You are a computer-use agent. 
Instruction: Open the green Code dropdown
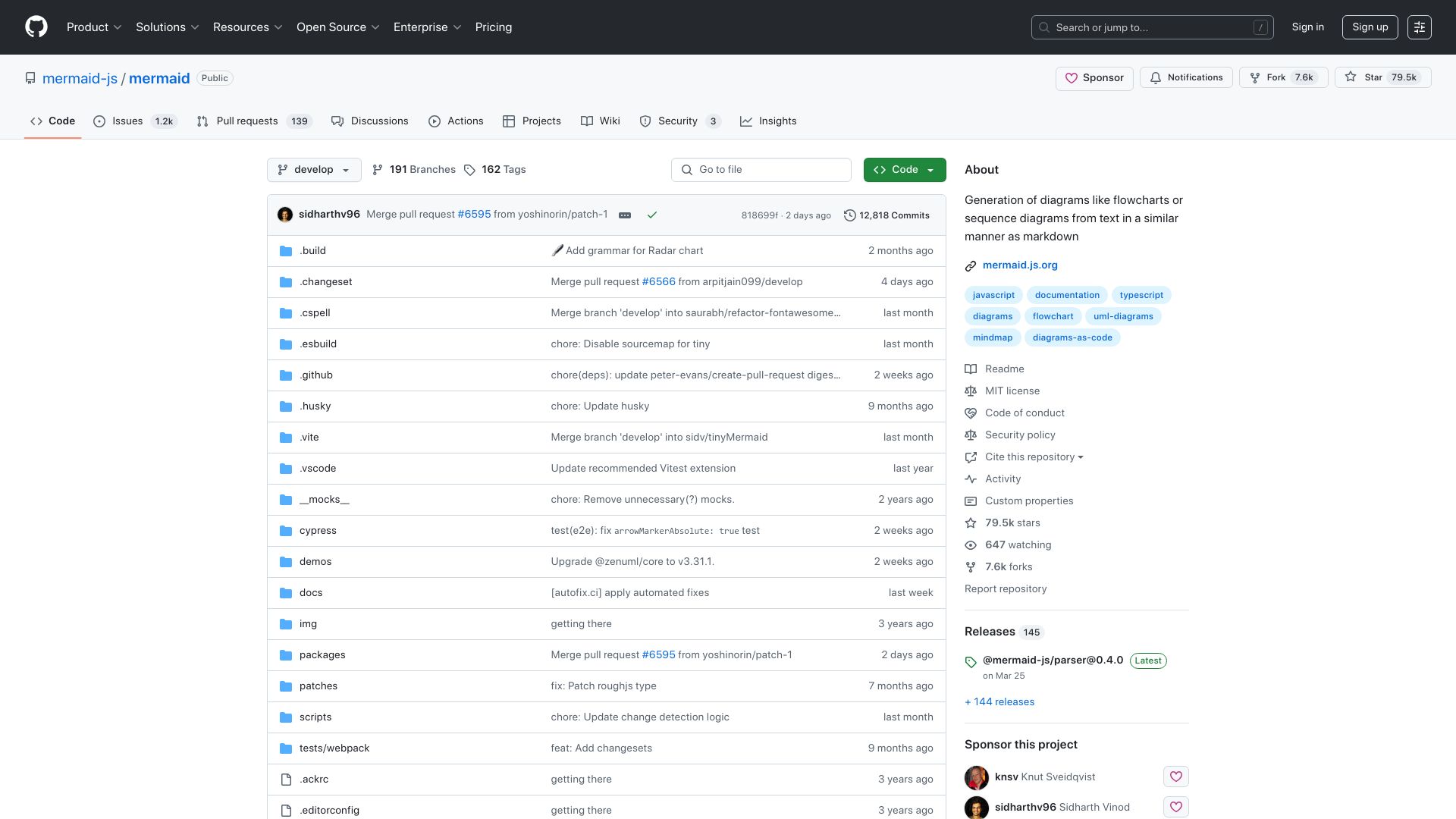tap(905, 170)
